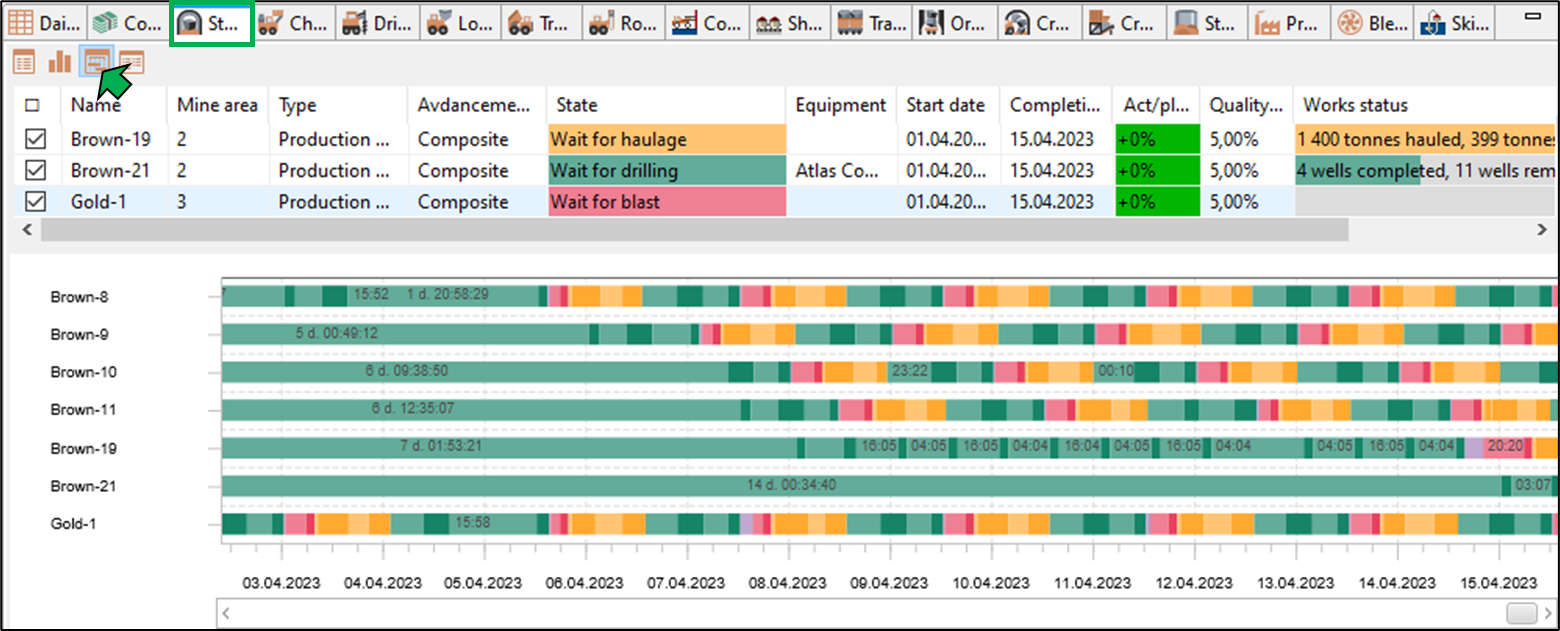Click the Brown-8 label in Gantt chart
1560x631 pixels.
[80, 296]
